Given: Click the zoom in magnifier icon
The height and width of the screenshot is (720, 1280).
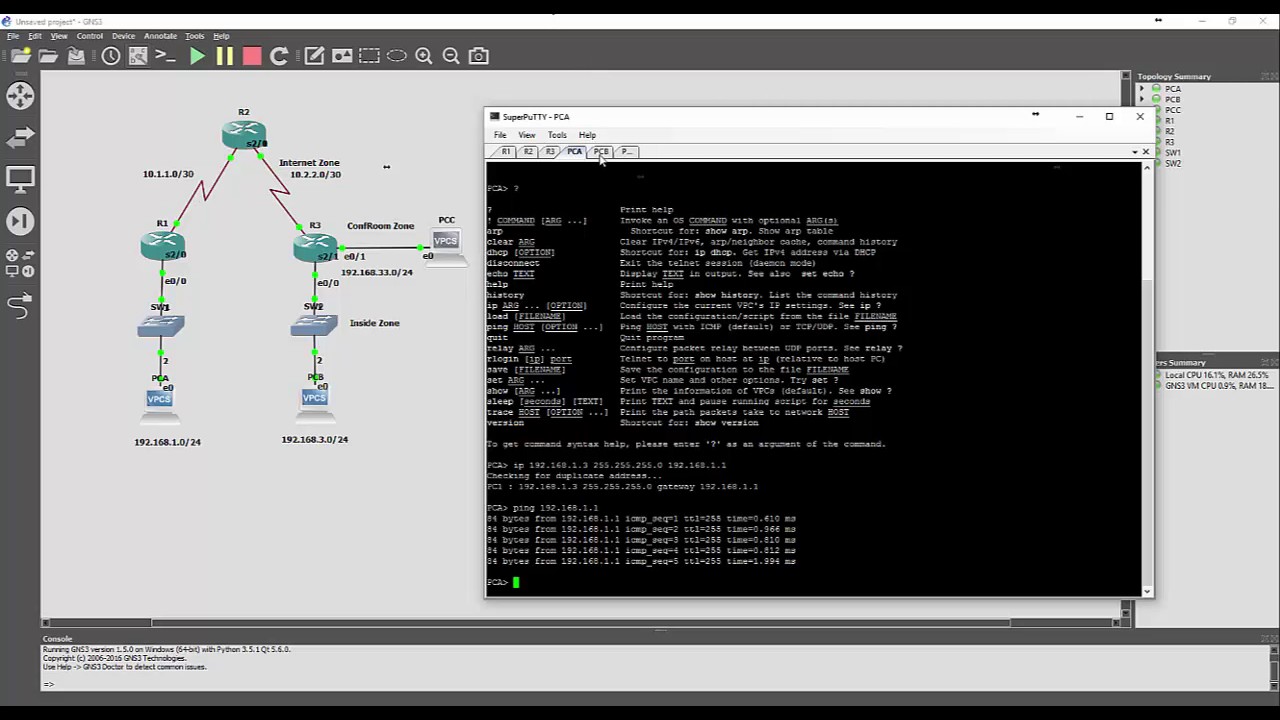Looking at the screenshot, I should (424, 57).
